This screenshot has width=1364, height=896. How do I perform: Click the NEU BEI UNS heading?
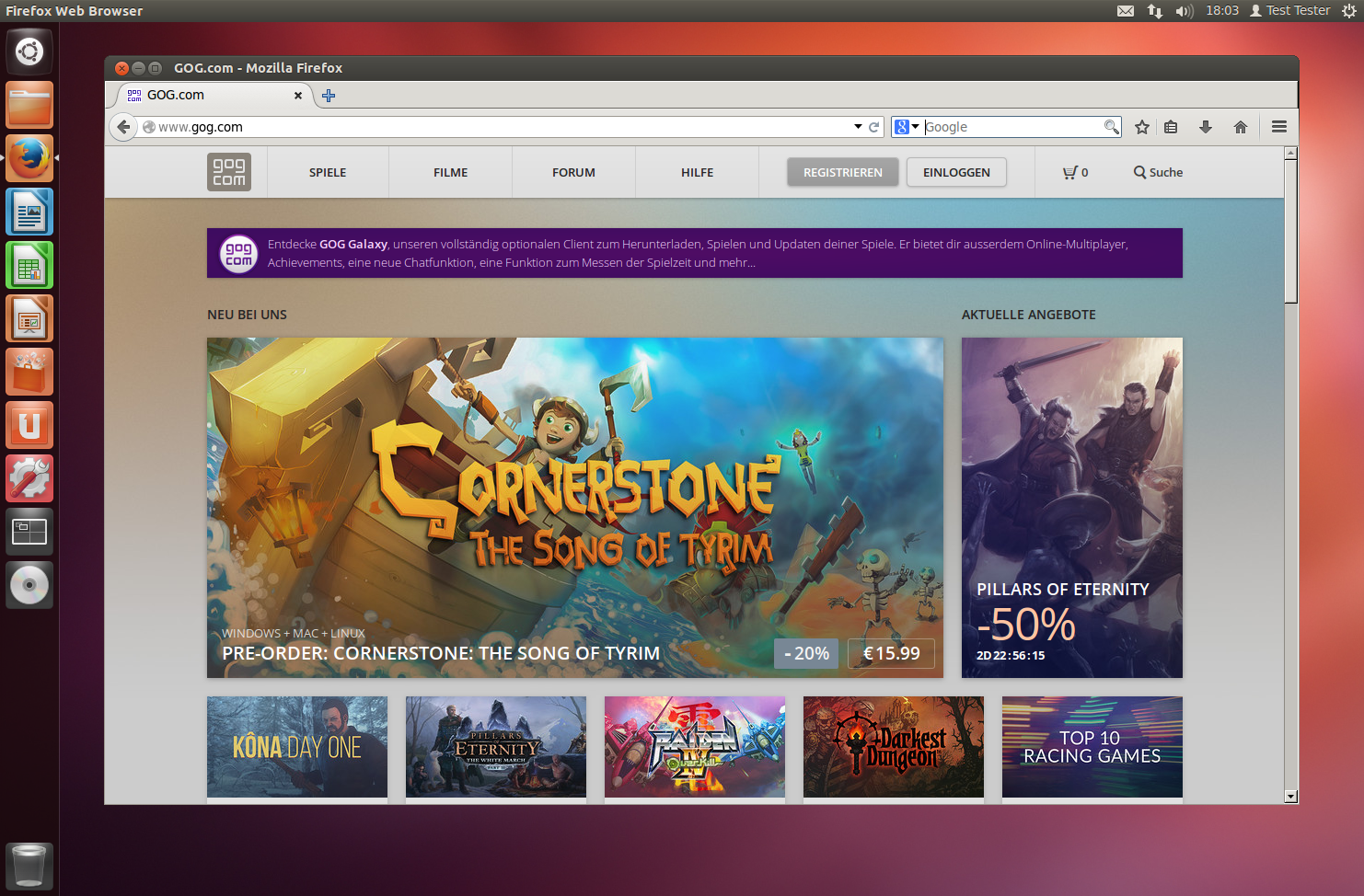pyautogui.click(x=247, y=315)
